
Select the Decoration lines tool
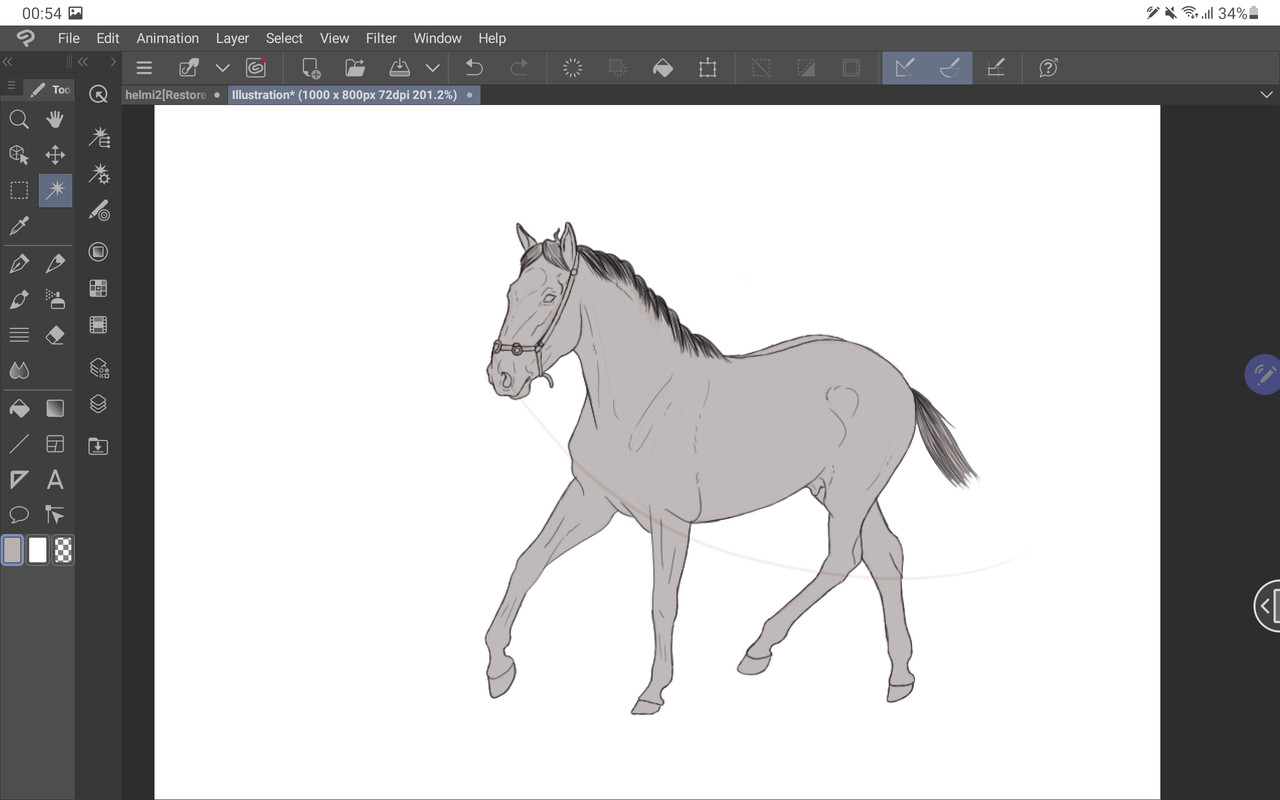coord(19,335)
